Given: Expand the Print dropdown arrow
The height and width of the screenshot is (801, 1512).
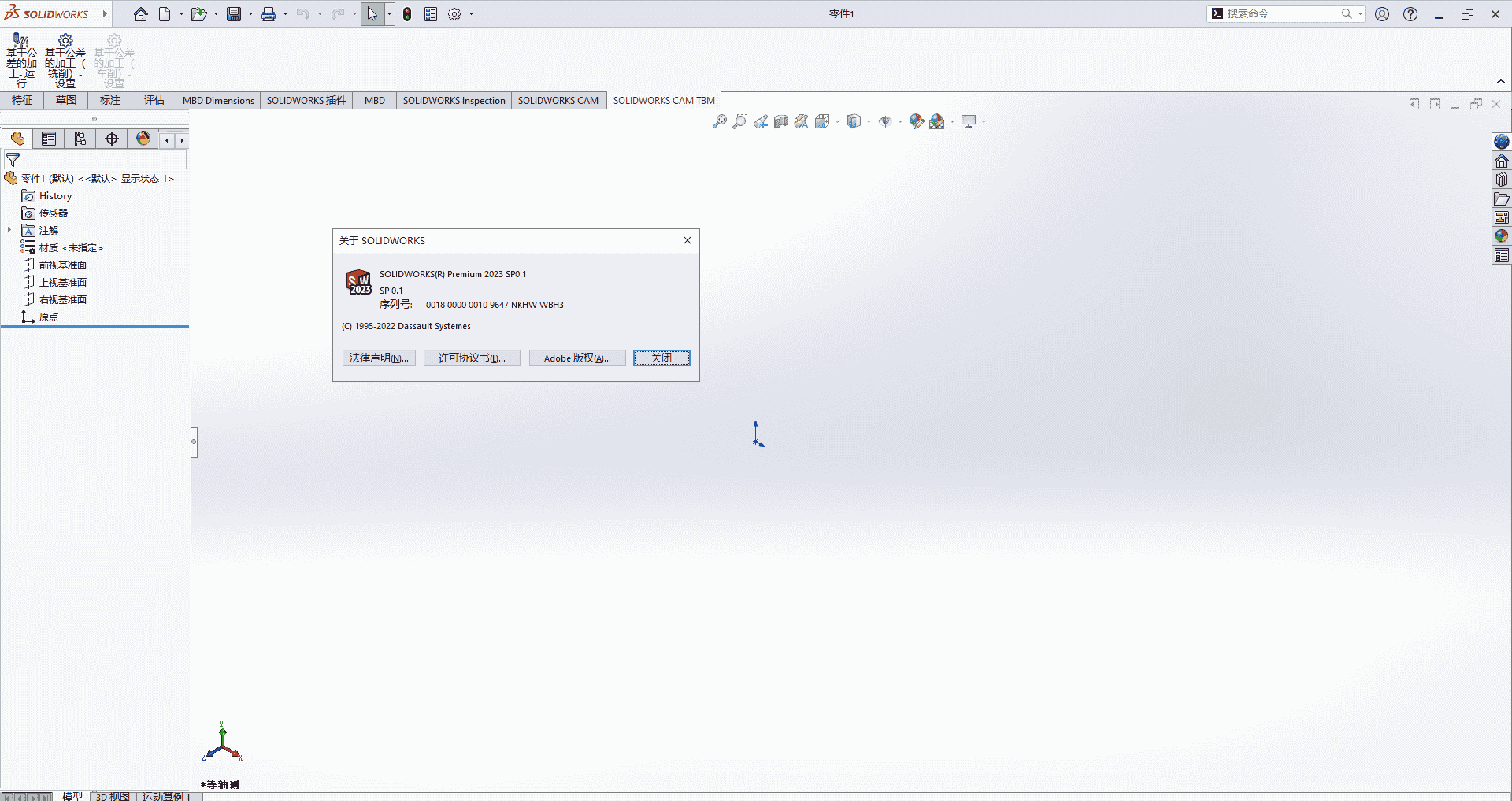Looking at the screenshot, I should 285,14.
